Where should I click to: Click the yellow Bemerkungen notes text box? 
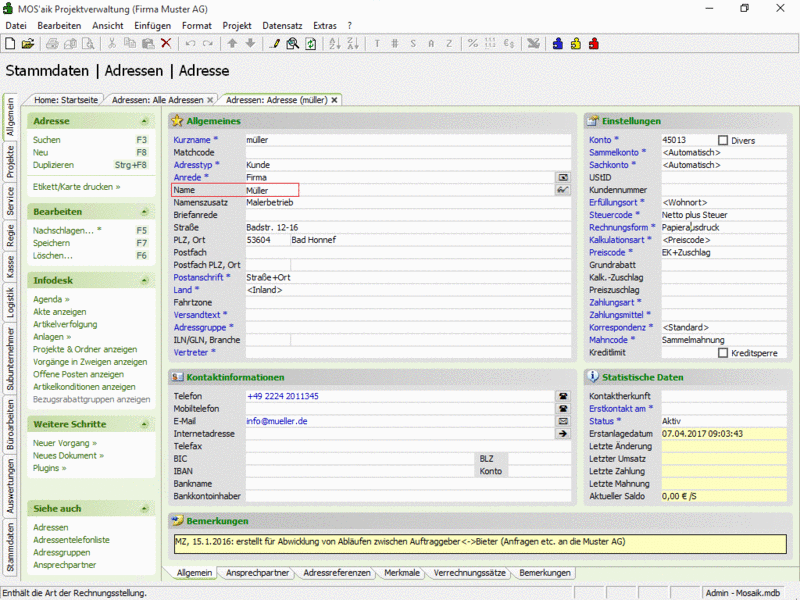click(x=480, y=543)
